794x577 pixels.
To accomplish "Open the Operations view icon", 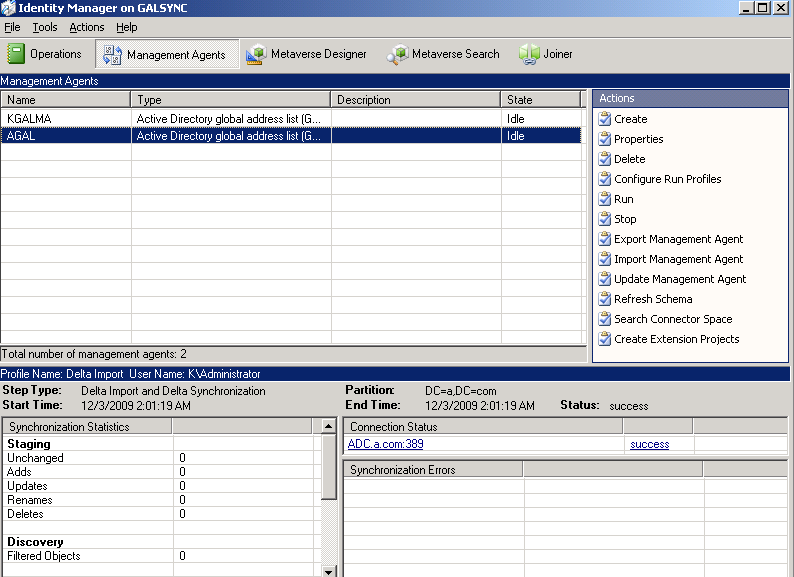I will 16,54.
